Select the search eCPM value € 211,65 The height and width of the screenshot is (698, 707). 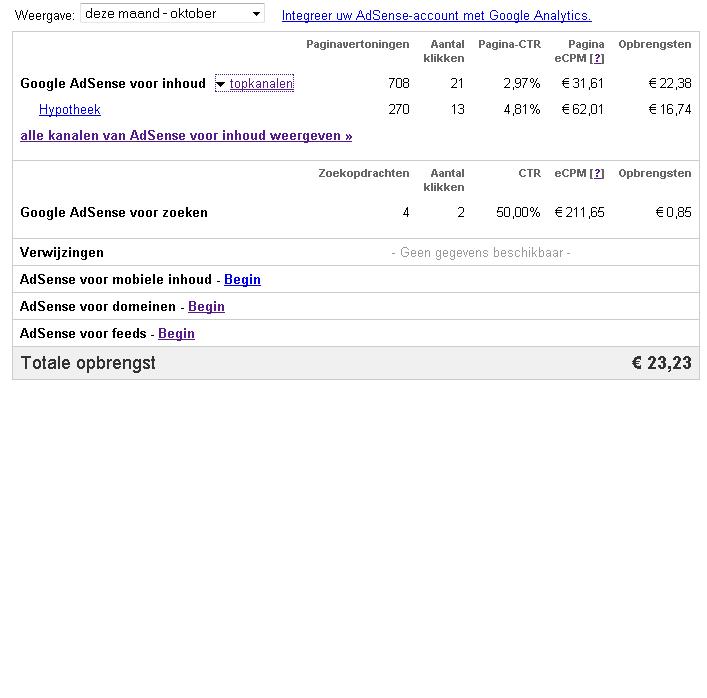579,212
